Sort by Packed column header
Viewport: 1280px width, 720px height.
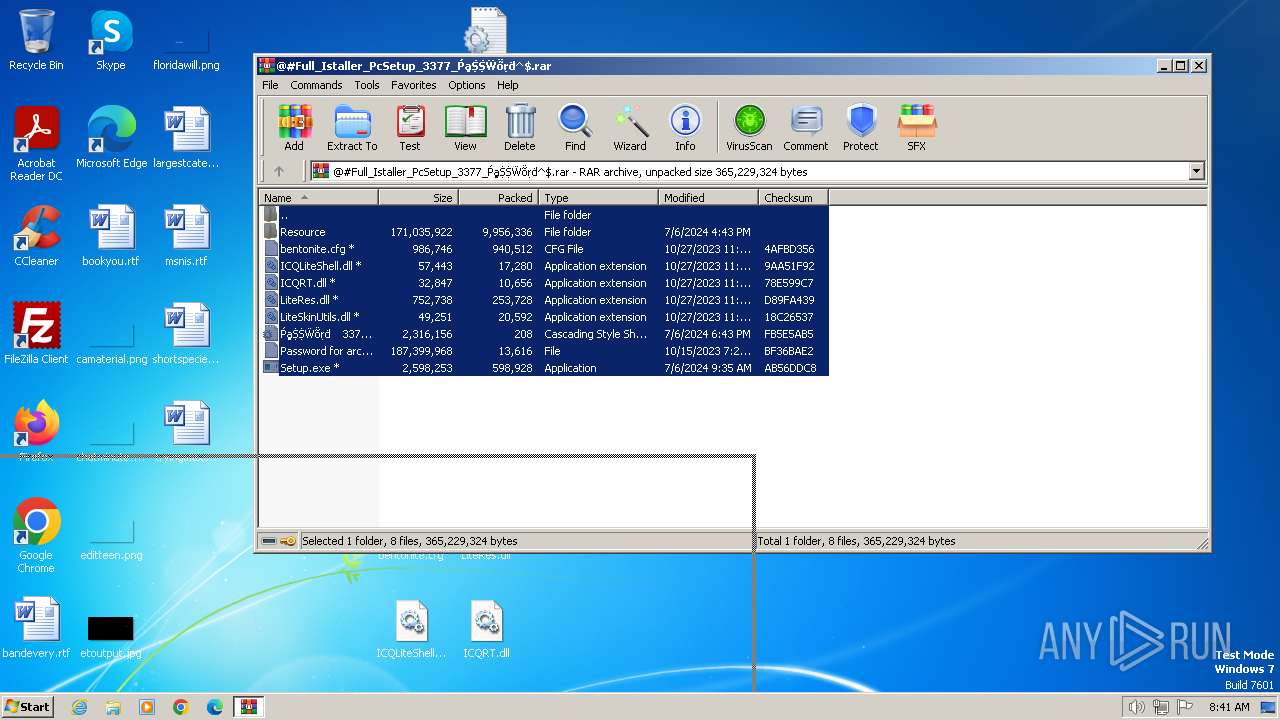coord(498,198)
